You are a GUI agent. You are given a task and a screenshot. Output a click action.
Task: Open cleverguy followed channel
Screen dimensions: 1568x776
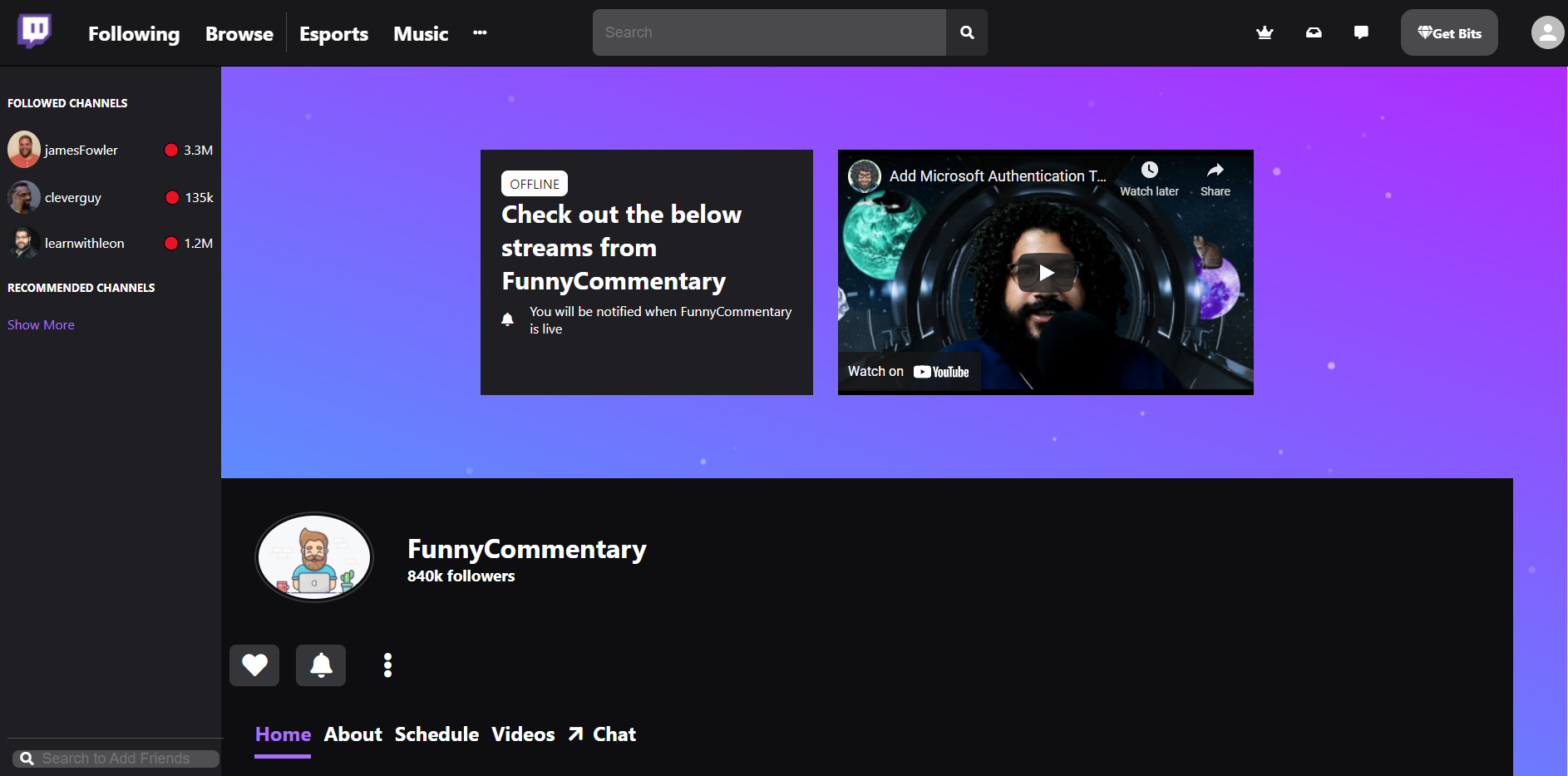pyautogui.click(x=111, y=197)
